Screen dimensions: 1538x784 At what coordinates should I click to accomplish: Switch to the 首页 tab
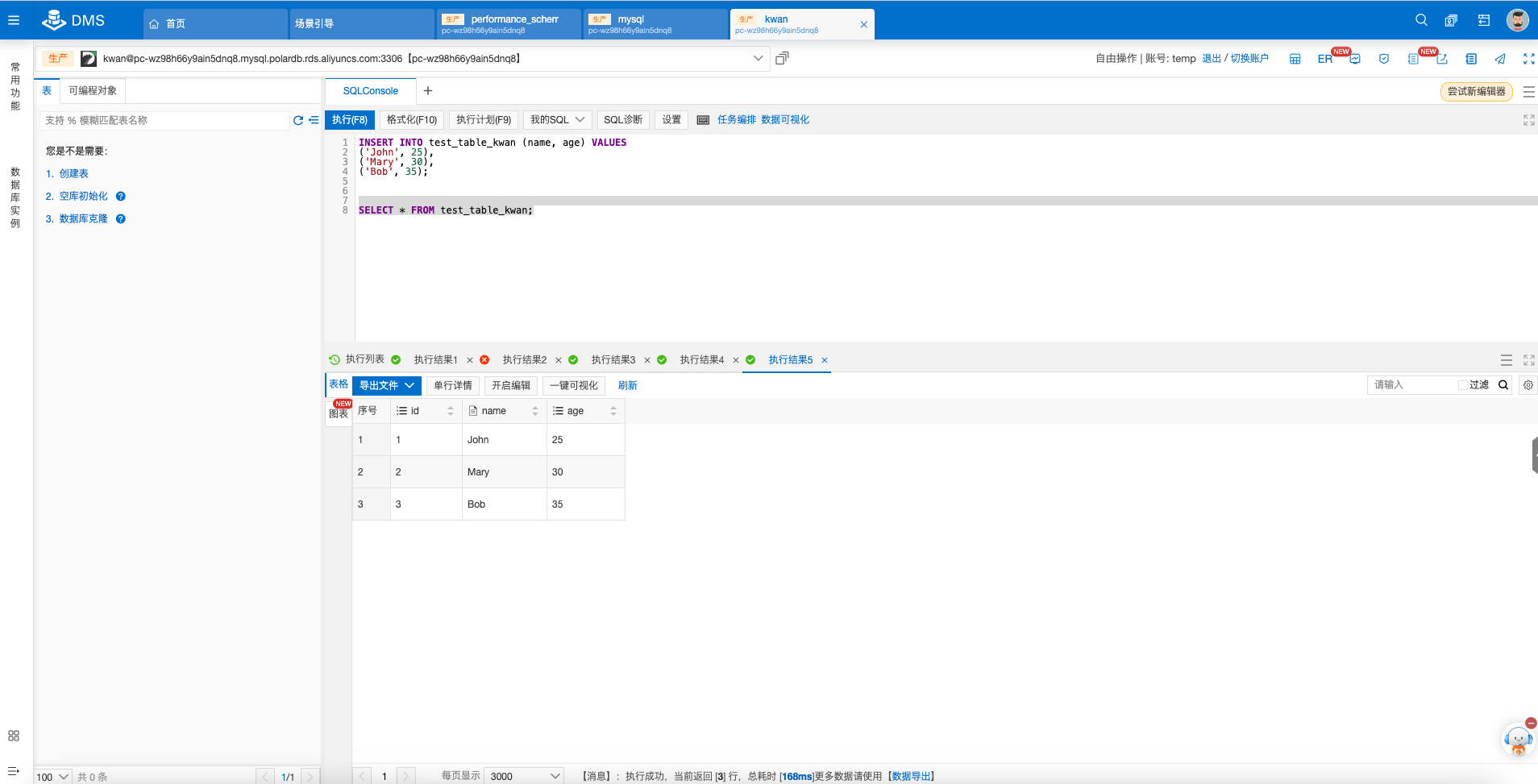215,24
